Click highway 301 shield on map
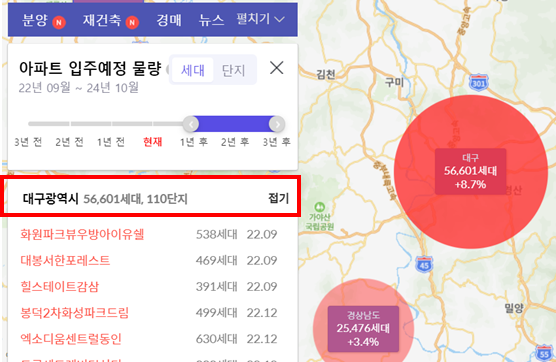This screenshot has width=556, height=362. [x=478, y=82]
